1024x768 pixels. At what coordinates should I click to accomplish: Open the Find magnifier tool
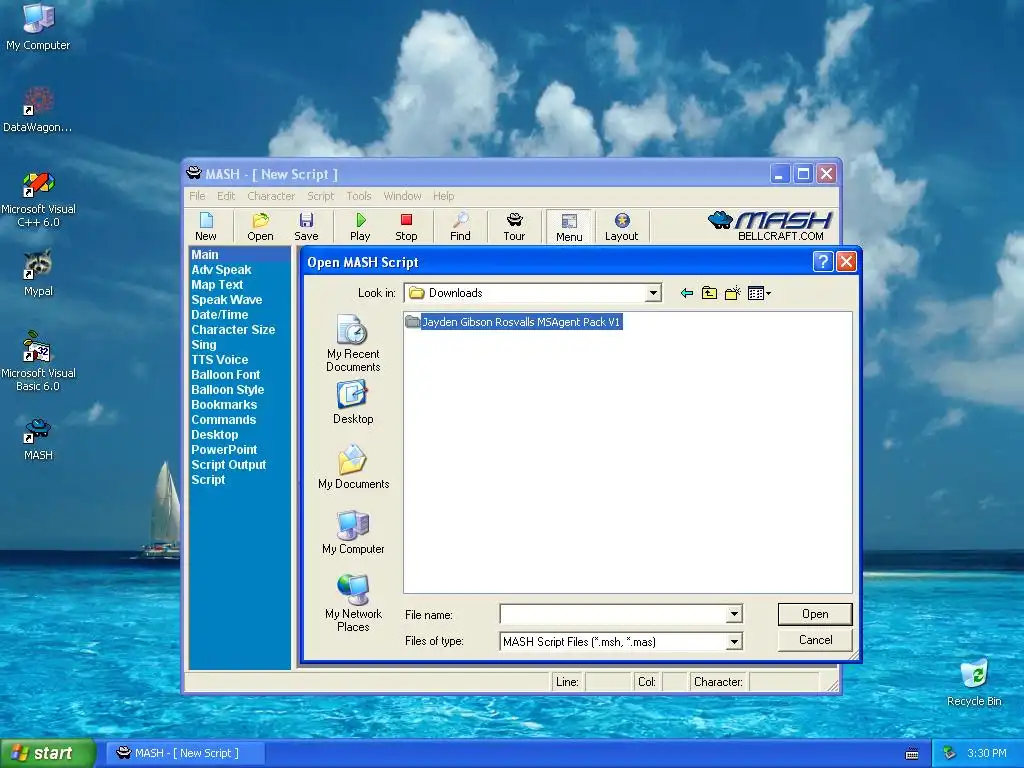tap(460, 227)
